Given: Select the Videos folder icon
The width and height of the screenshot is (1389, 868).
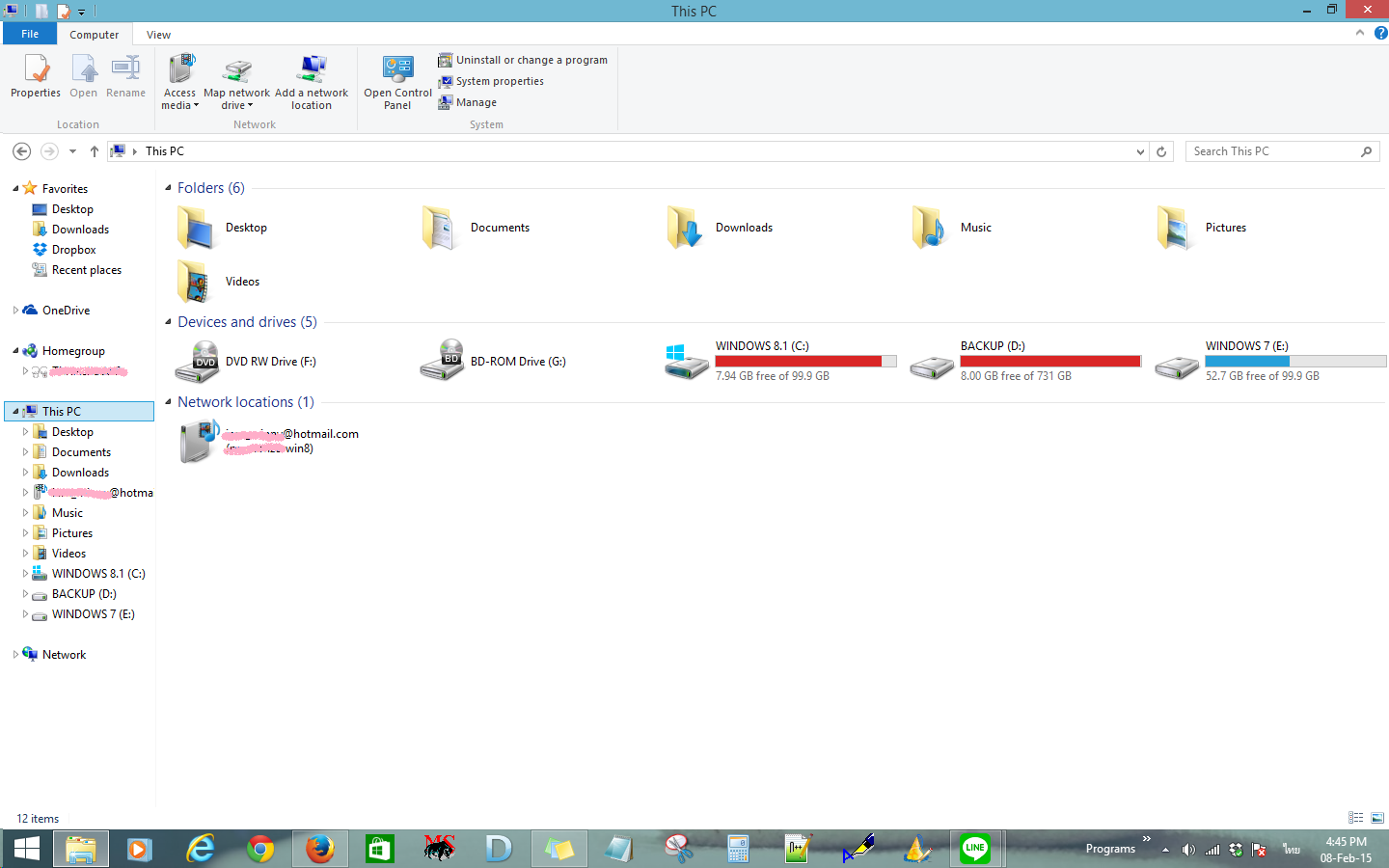Looking at the screenshot, I should coord(195,282).
